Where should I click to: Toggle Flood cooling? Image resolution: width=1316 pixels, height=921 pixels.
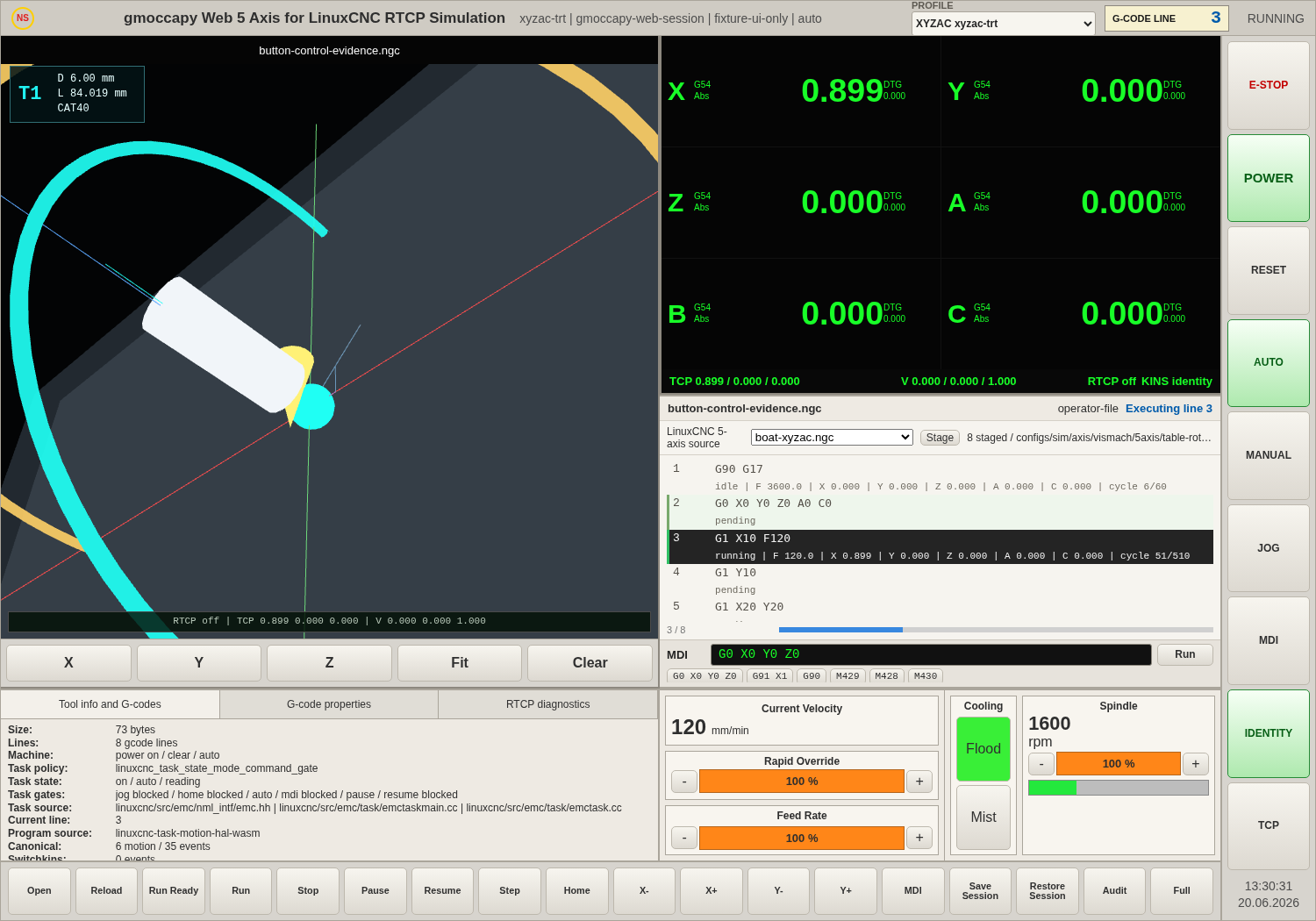tap(983, 749)
